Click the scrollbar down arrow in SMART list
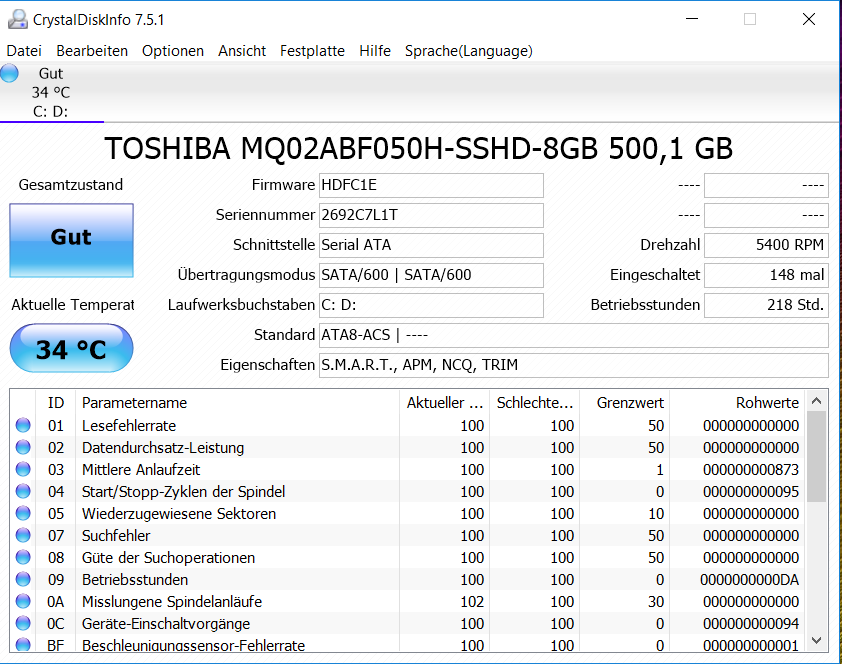The width and height of the screenshot is (842, 664). coord(816,640)
